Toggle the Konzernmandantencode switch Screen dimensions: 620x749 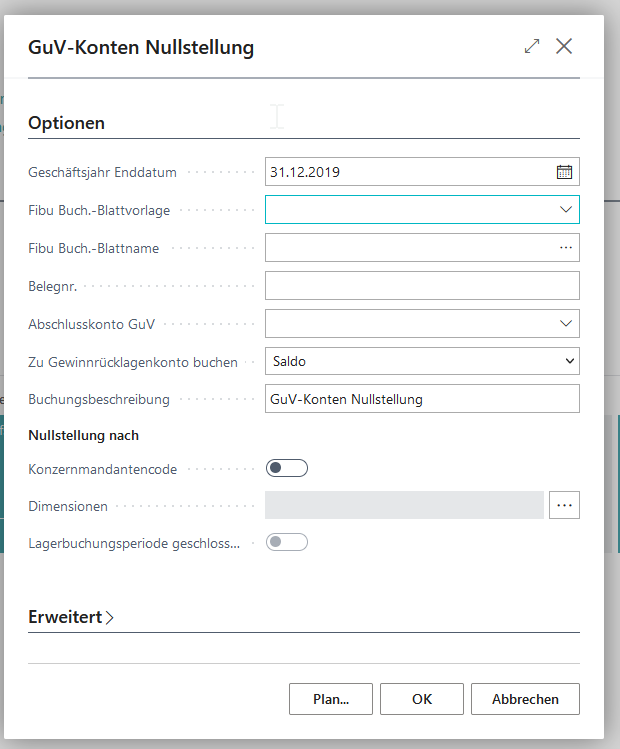(287, 468)
